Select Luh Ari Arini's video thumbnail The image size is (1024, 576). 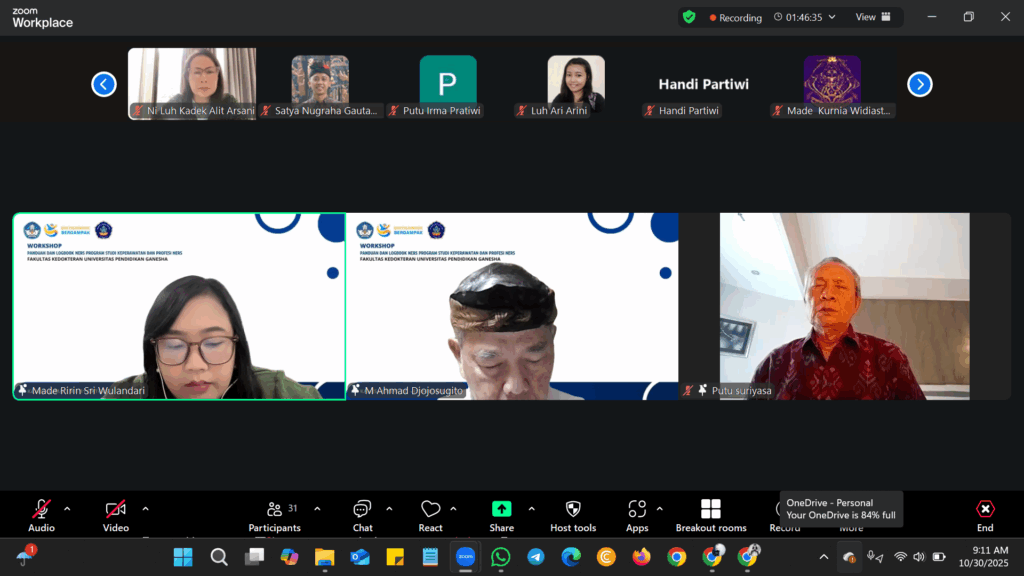[x=576, y=82]
